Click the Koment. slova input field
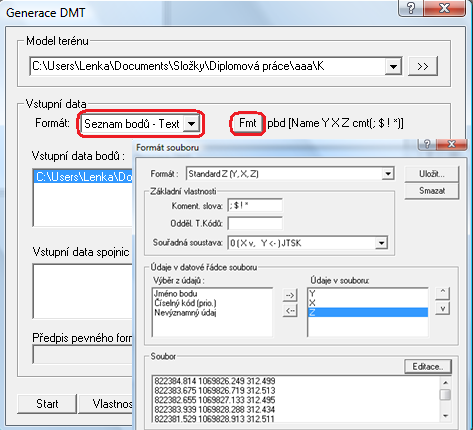 [x=255, y=206]
